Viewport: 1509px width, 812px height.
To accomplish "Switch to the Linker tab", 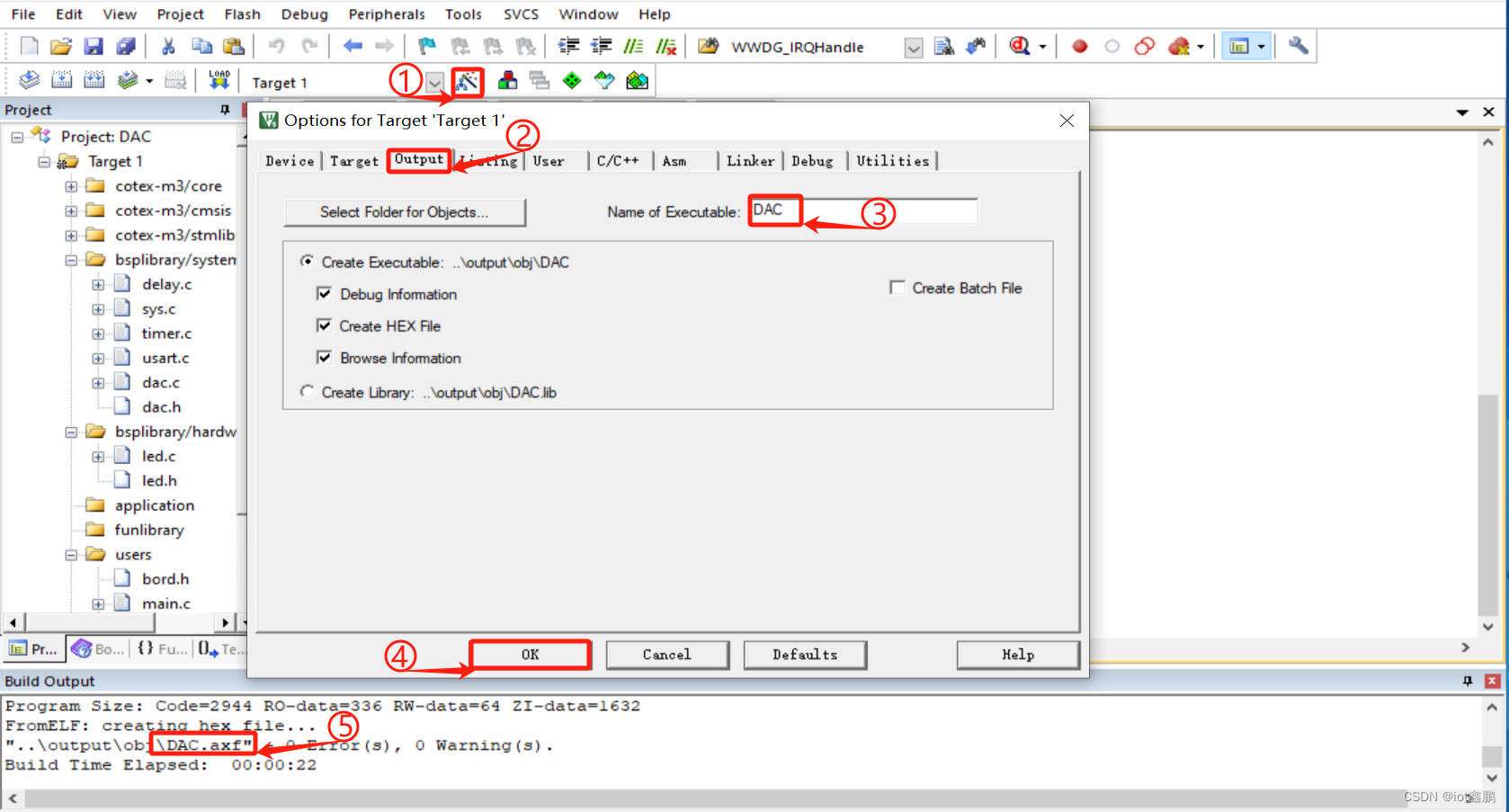I will [x=750, y=161].
